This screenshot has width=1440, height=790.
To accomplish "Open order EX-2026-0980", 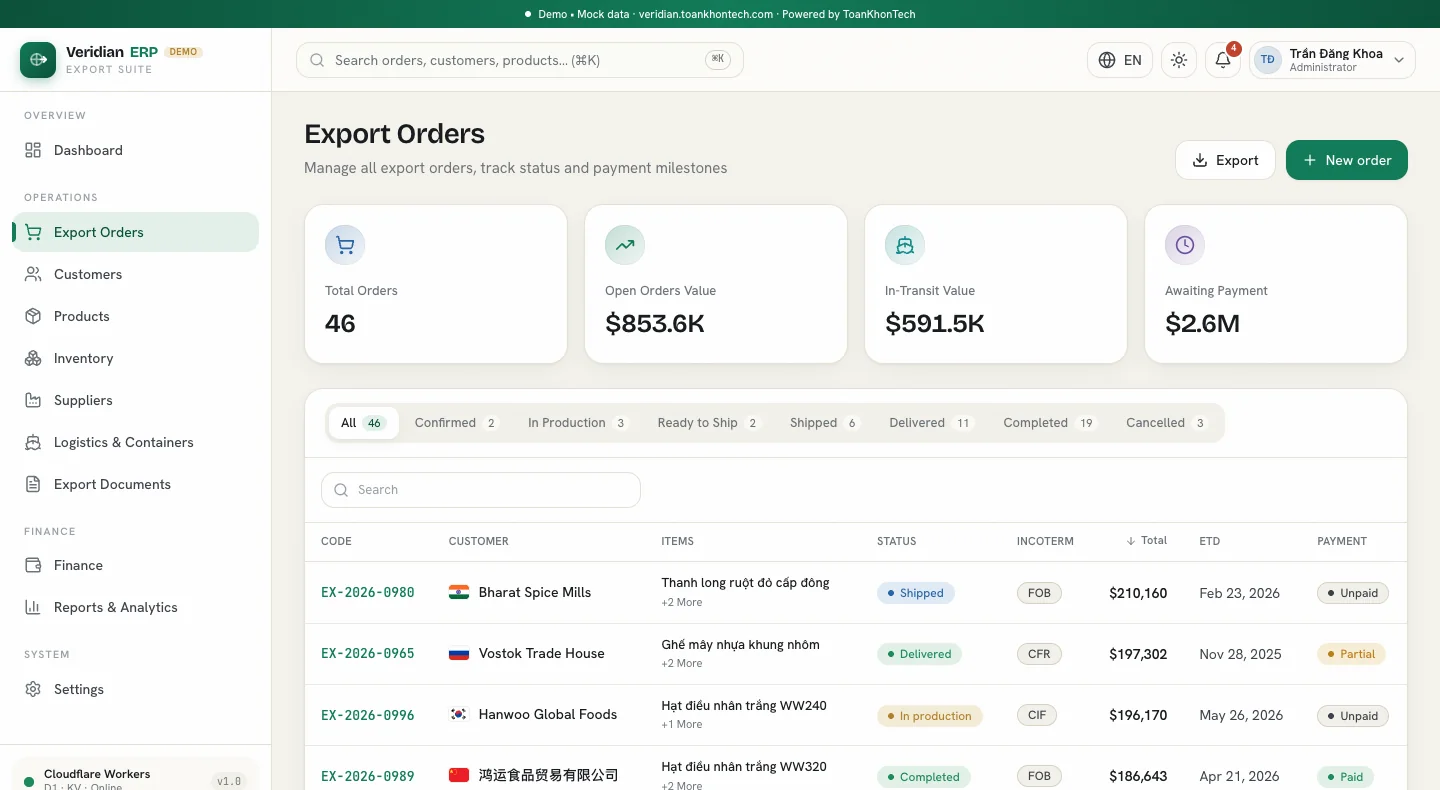I will (x=367, y=593).
